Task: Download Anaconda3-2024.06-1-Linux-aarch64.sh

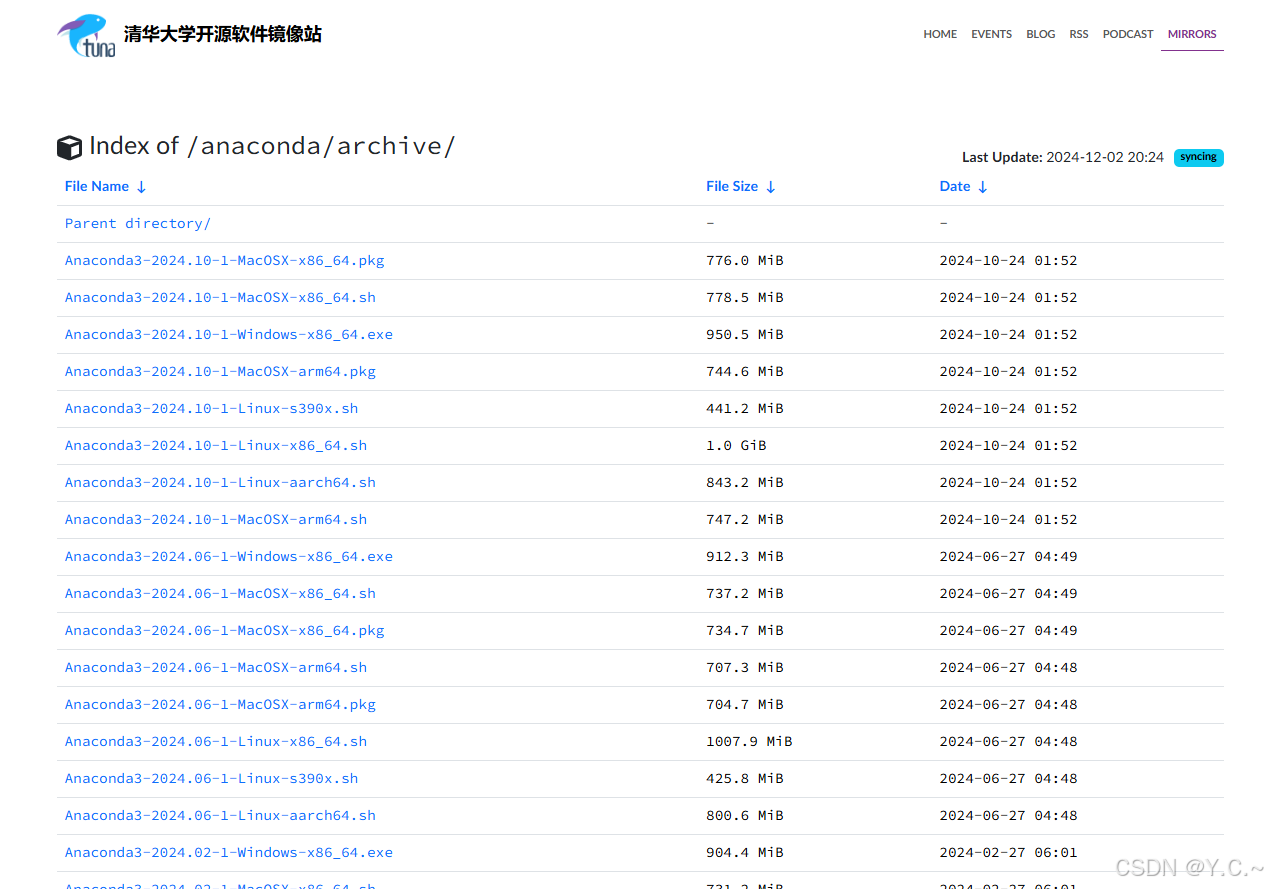Action: (x=220, y=815)
